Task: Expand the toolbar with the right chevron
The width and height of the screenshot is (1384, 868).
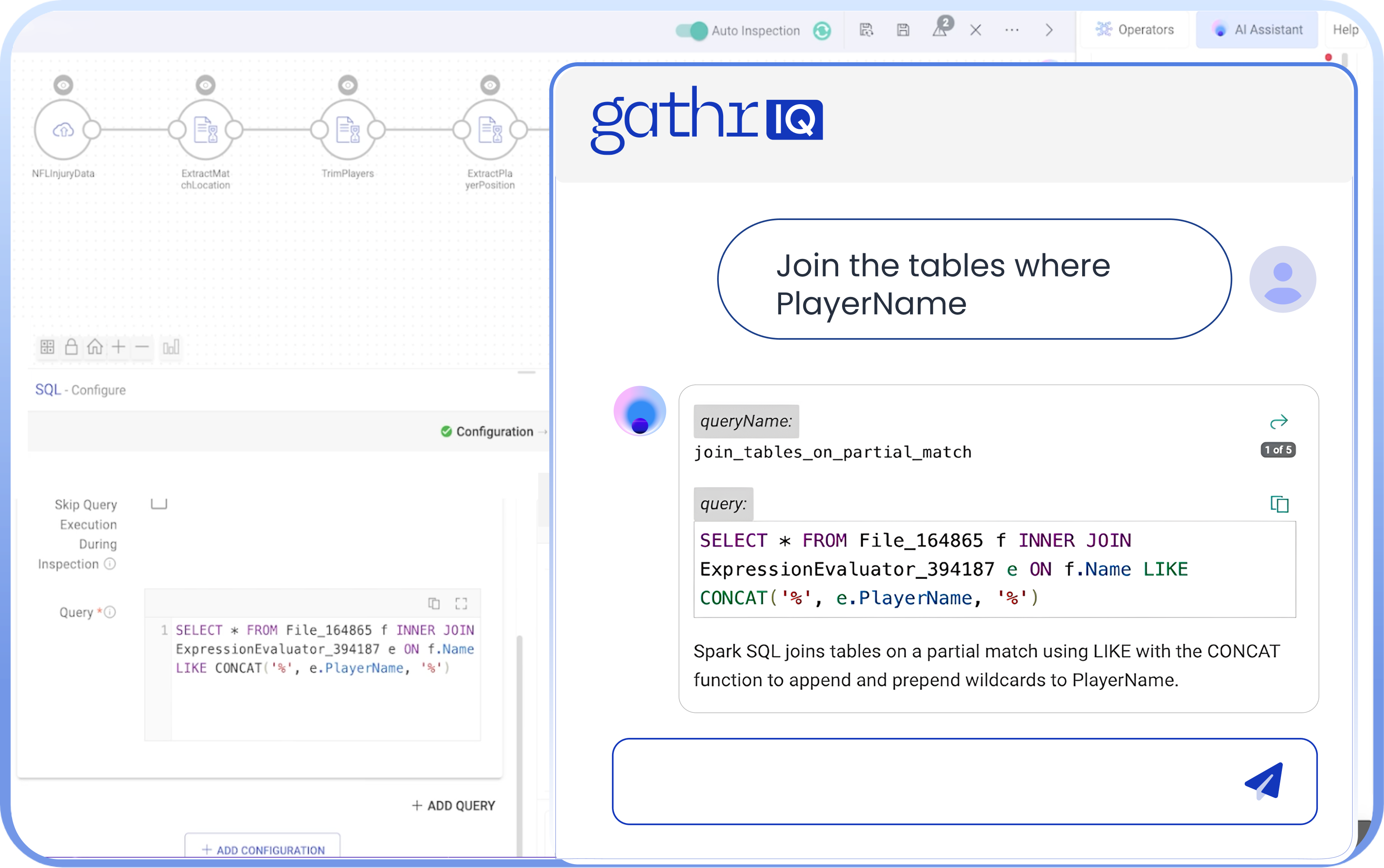Action: click(x=1049, y=30)
